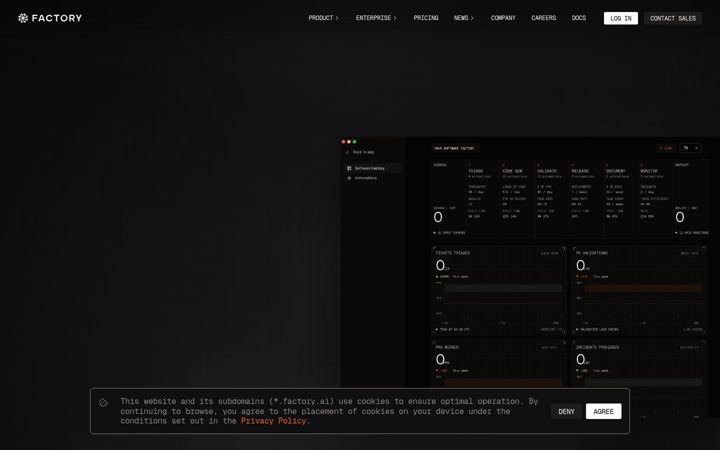Open the Privacy Policy link
Image resolution: width=720 pixels, height=450 pixels.
[x=274, y=421]
